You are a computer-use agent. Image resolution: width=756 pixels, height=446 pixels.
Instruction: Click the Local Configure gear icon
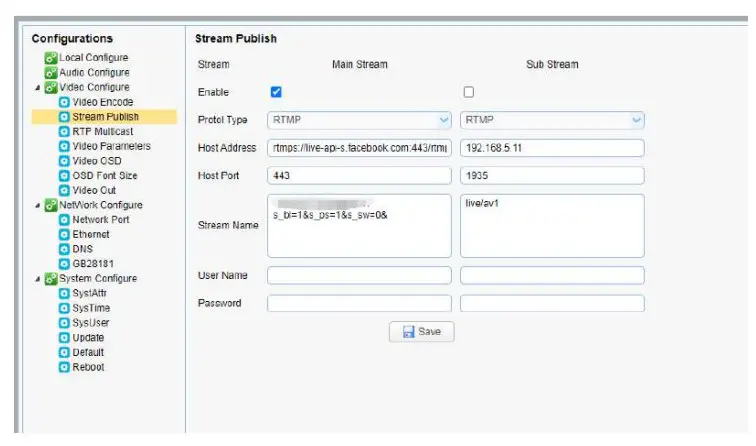point(51,58)
